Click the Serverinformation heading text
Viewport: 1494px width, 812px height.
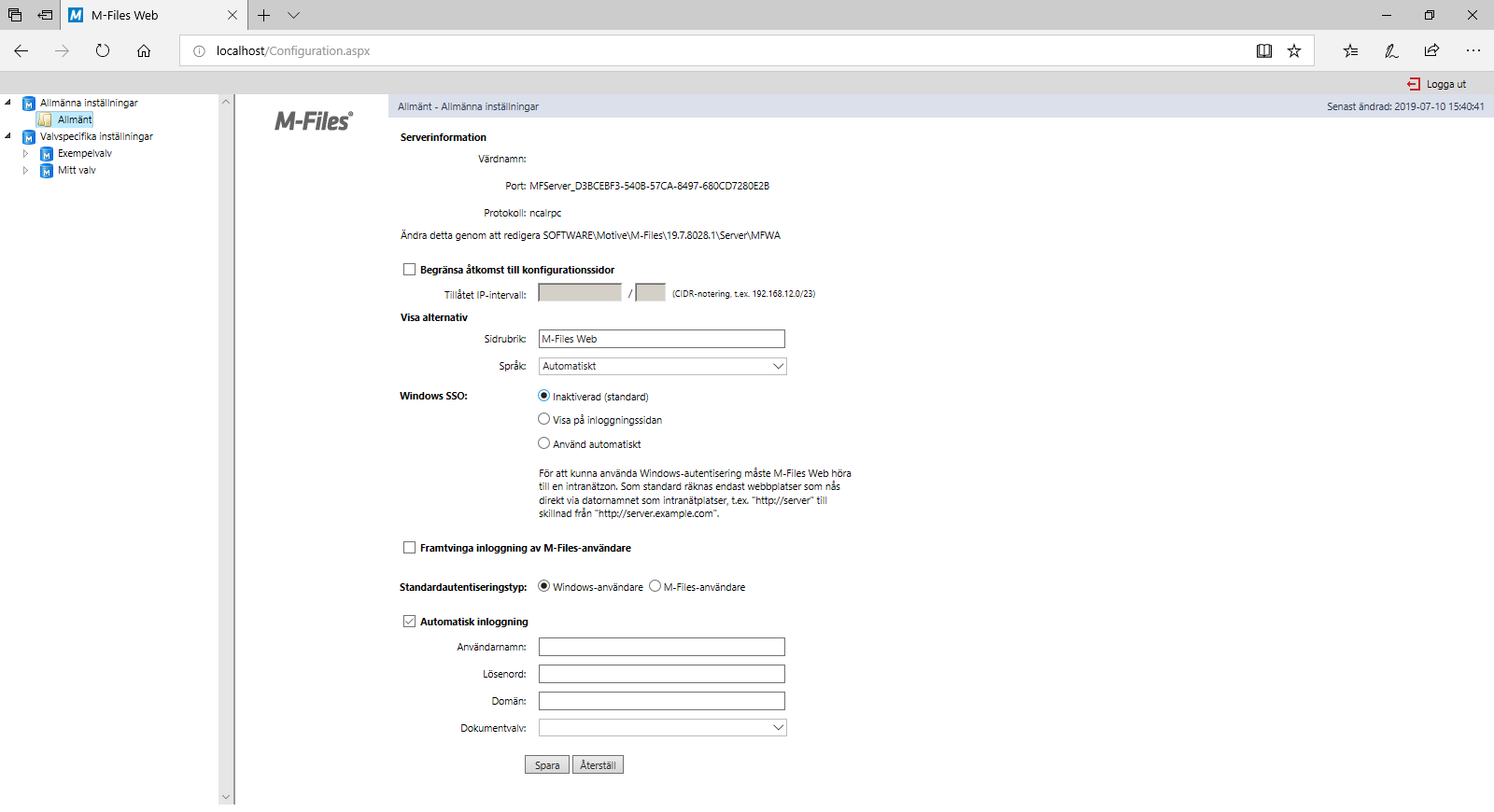point(444,137)
